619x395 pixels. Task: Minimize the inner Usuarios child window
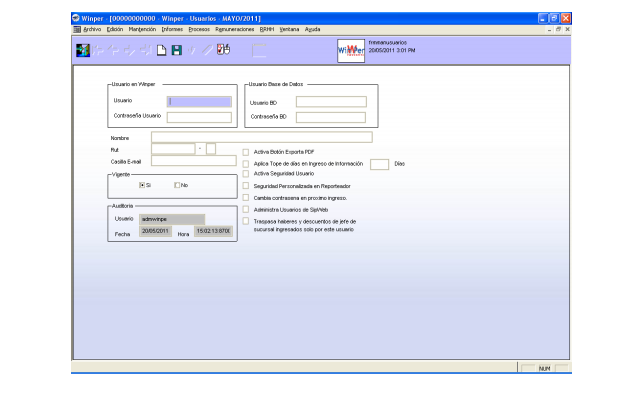(550, 30)
